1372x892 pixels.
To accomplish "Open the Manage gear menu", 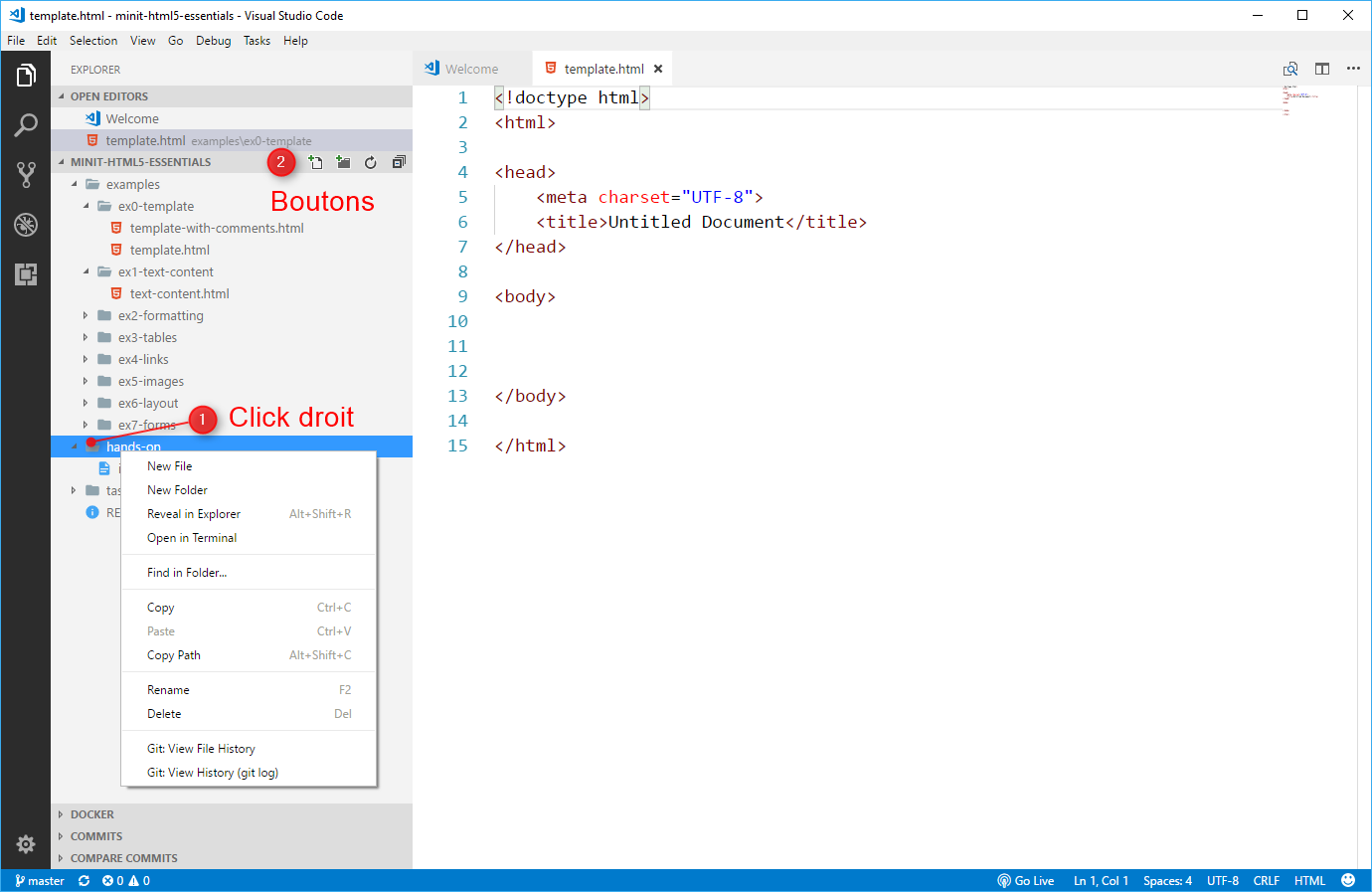I will click(x=26, y=844).
